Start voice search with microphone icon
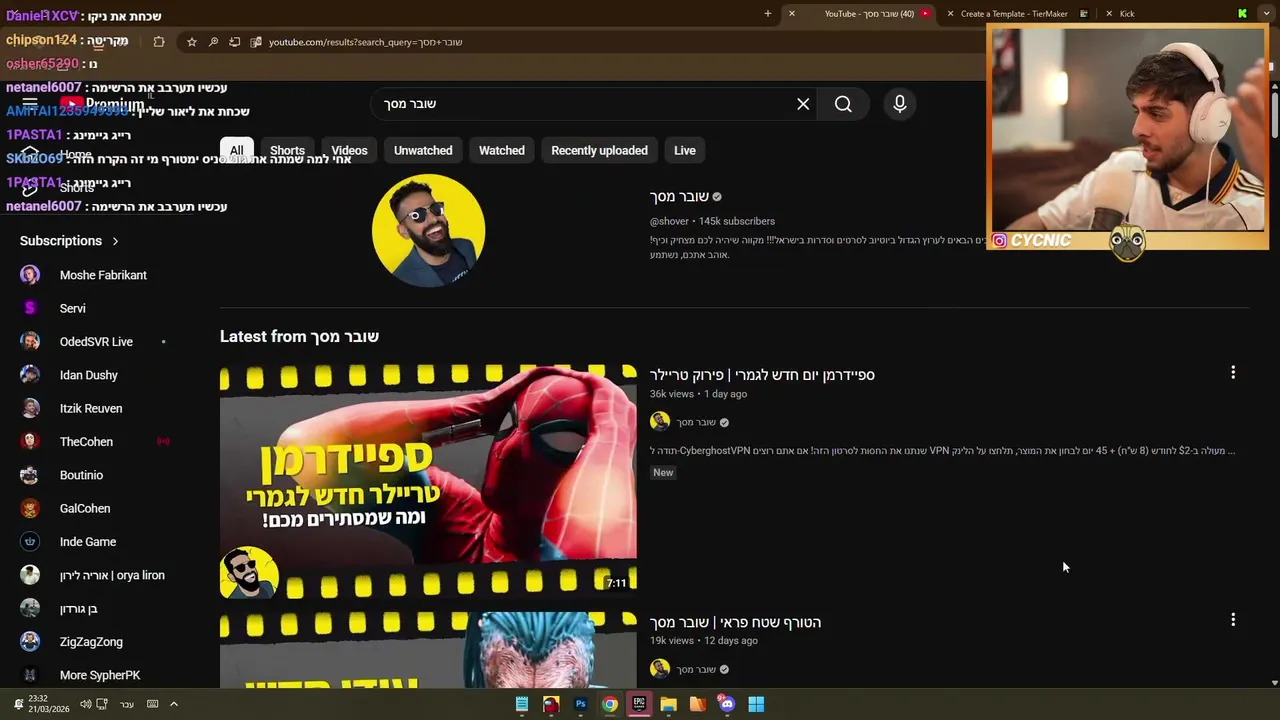This screenshot has height=720, width=1280. (x=900, y=104)
